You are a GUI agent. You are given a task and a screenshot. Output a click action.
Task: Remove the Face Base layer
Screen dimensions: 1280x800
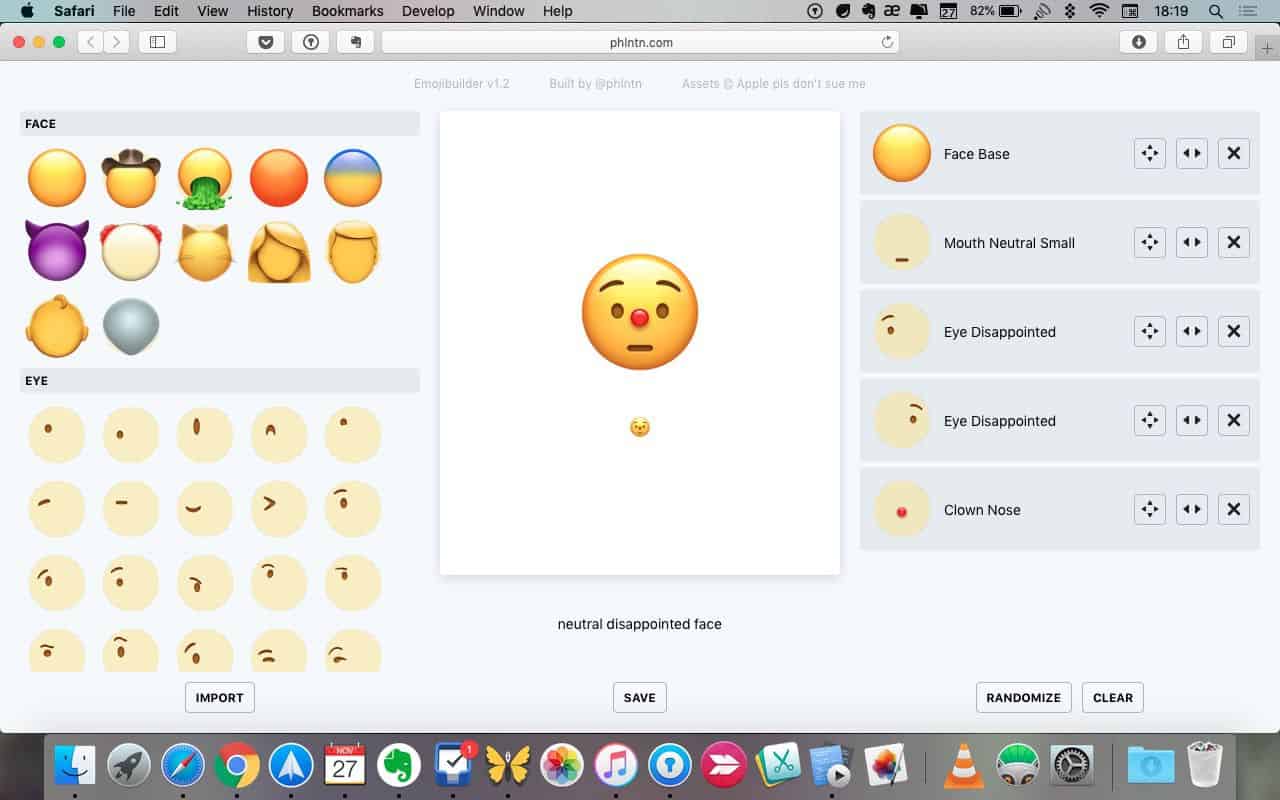(1234, 153)
